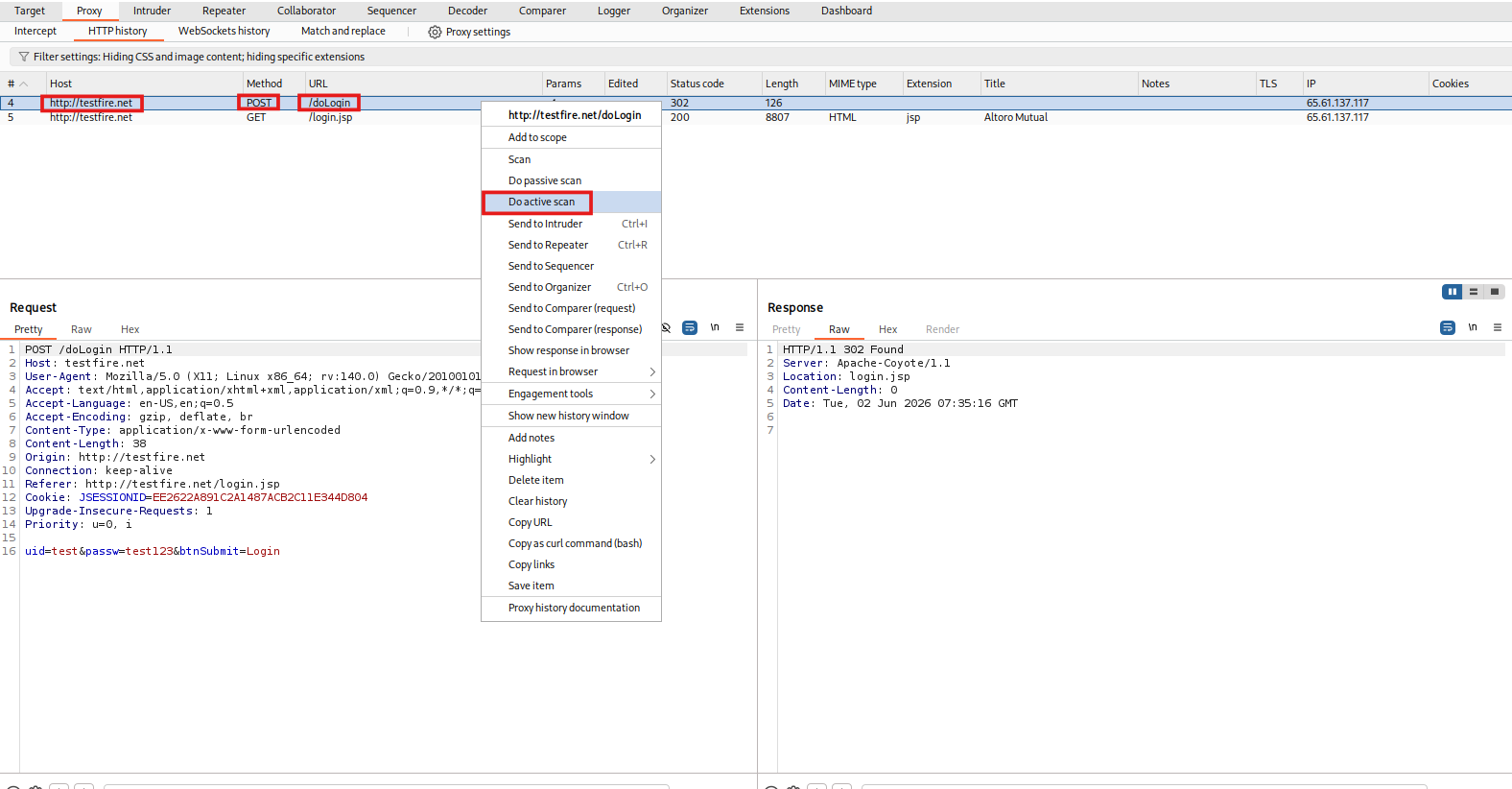
Task: Choose Show response in browser
Action: coord(571,350)
